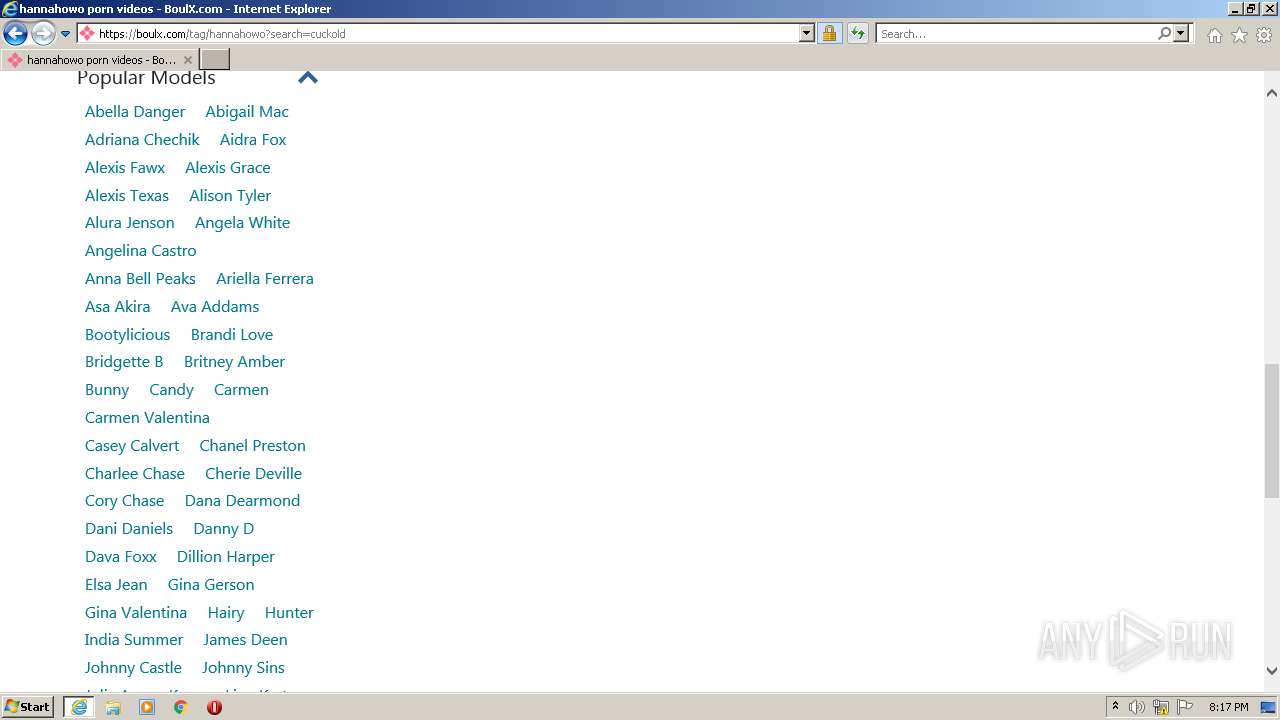Click the vertical scrollbar thumb
1280x720 pixels.
(x=1272, y=430)
